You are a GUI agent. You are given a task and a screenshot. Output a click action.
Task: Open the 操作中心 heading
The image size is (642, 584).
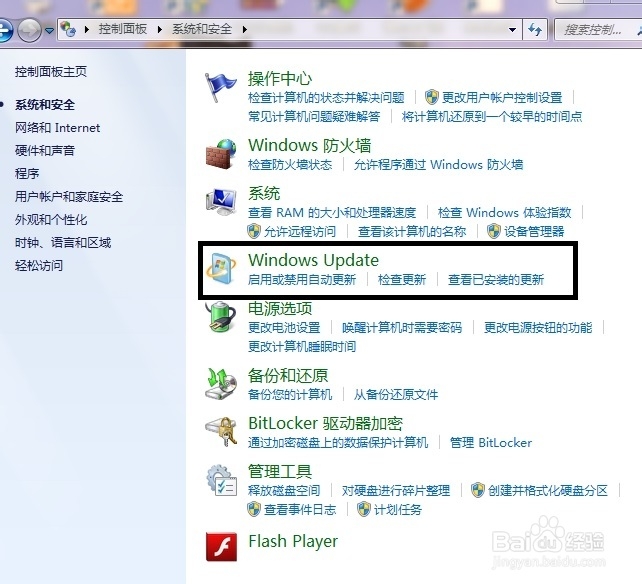(280, 79)
